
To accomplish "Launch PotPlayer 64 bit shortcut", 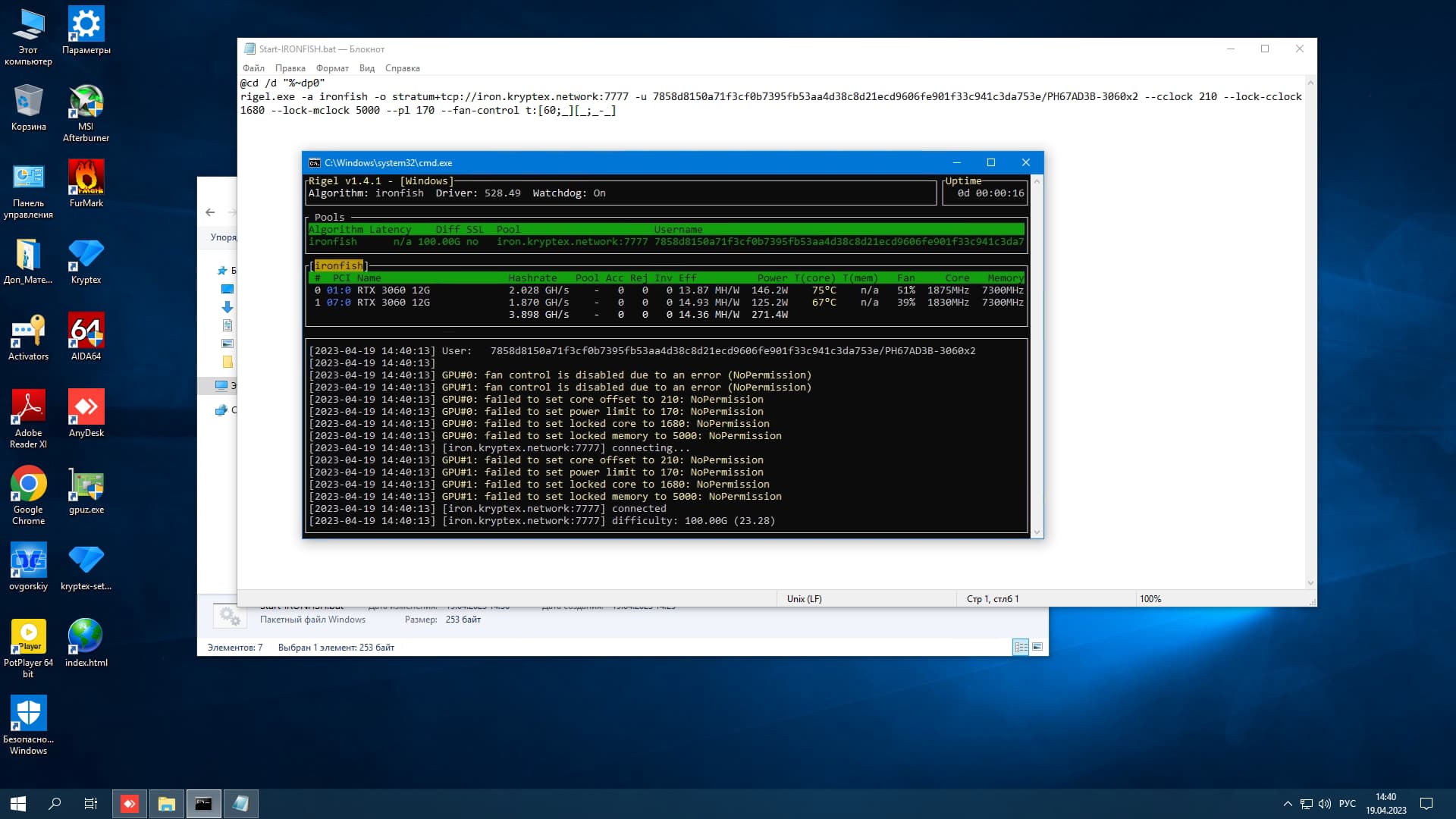I will click(28, 649).
